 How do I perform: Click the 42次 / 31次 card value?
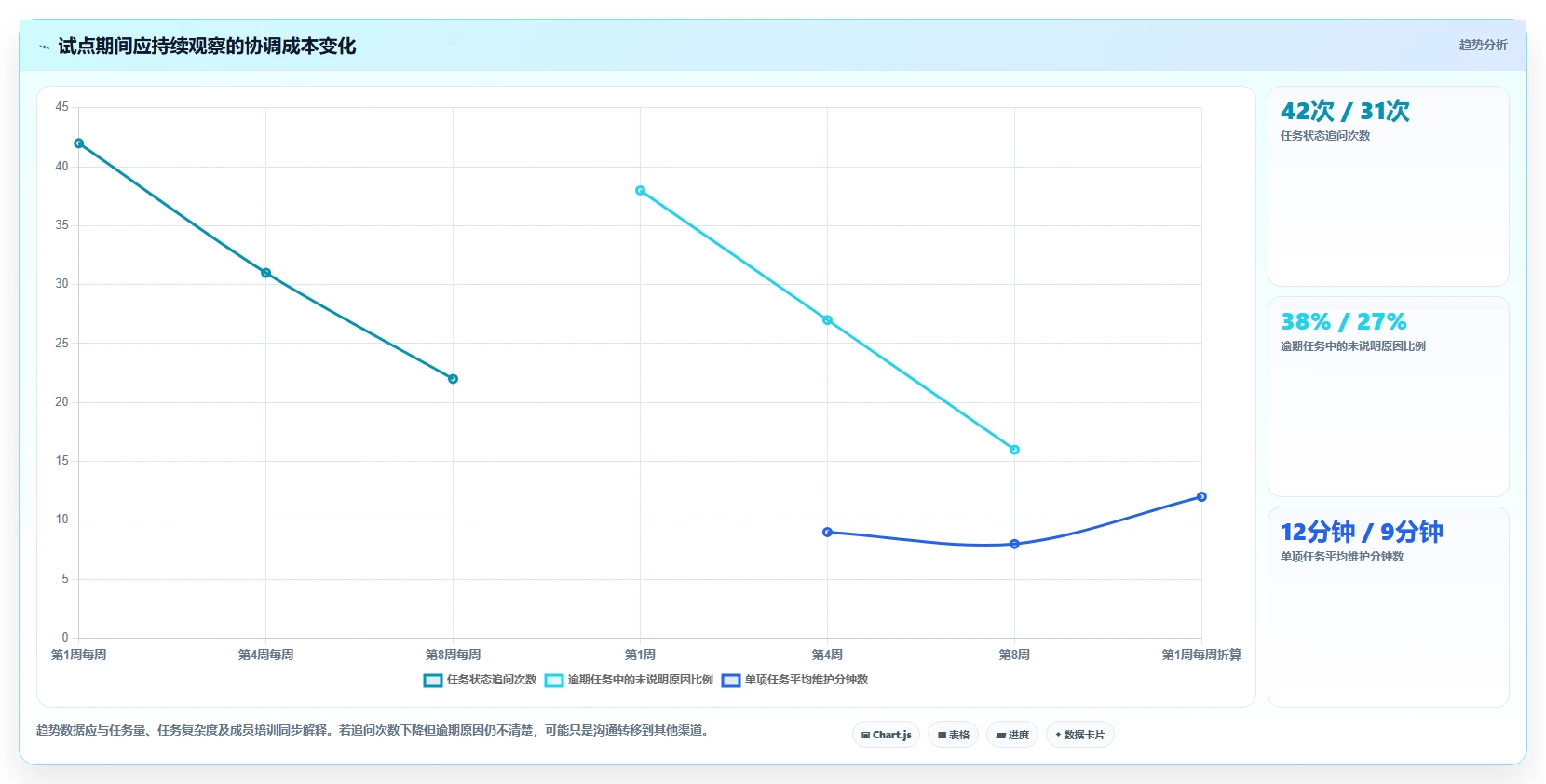1345,111
